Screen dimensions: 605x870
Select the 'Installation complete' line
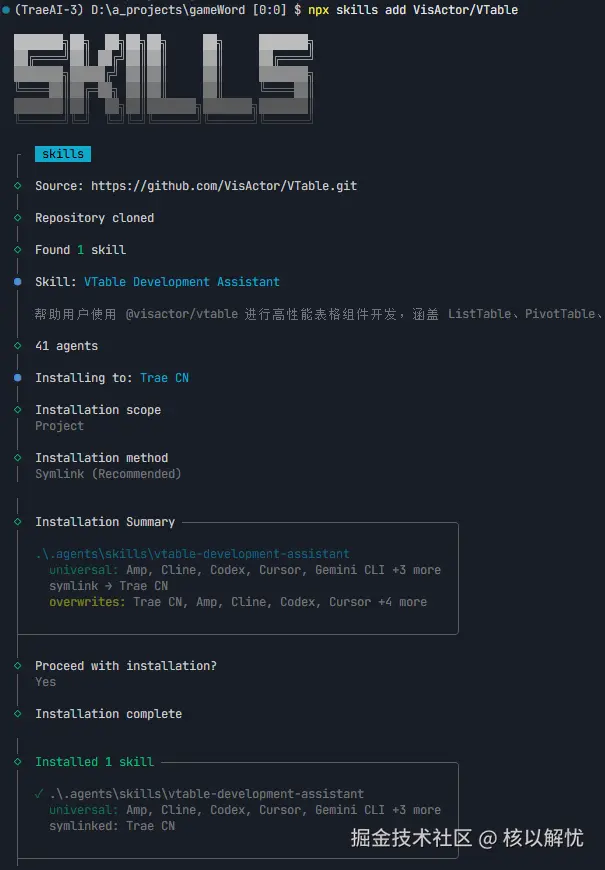[108, 714]
